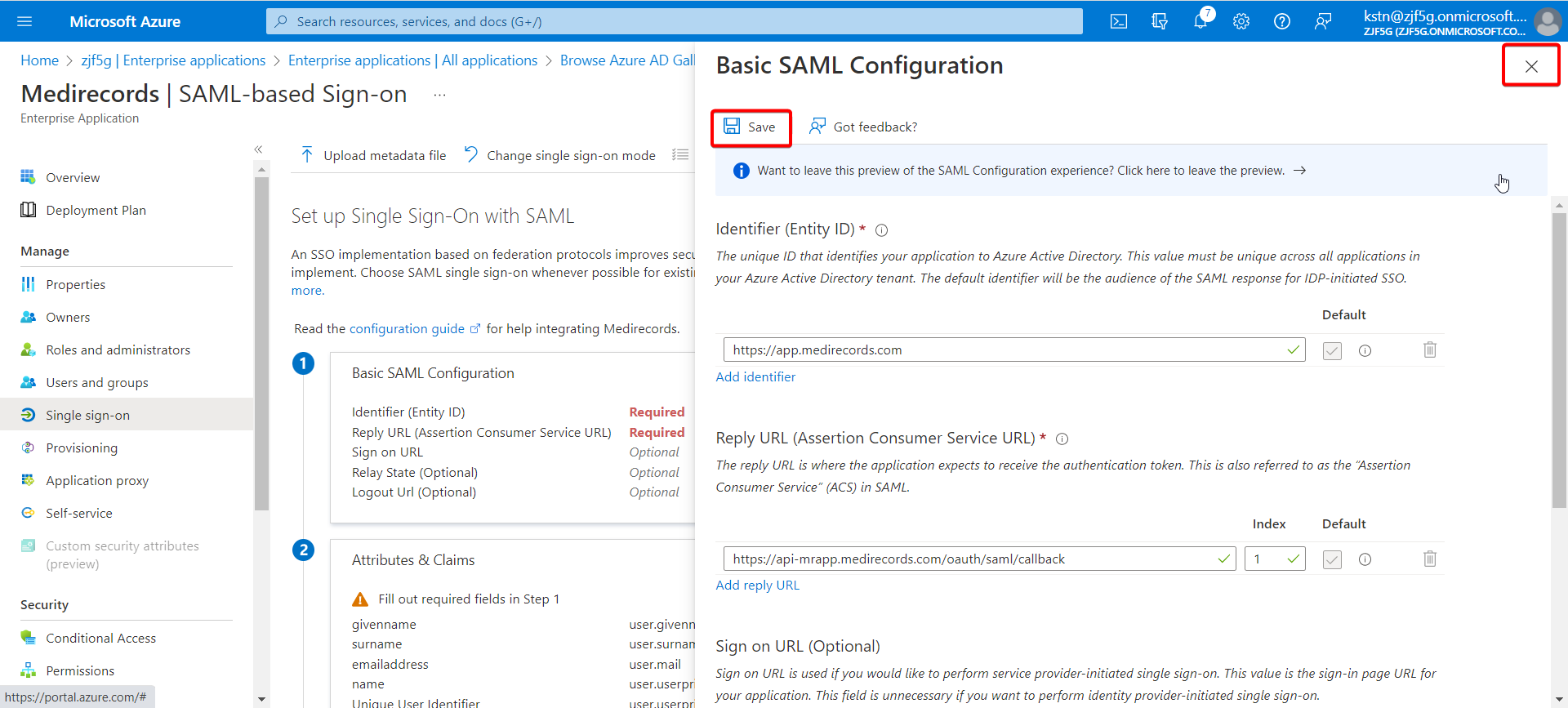Click the list icon after Change single sign-on mode

click(680, 155)
